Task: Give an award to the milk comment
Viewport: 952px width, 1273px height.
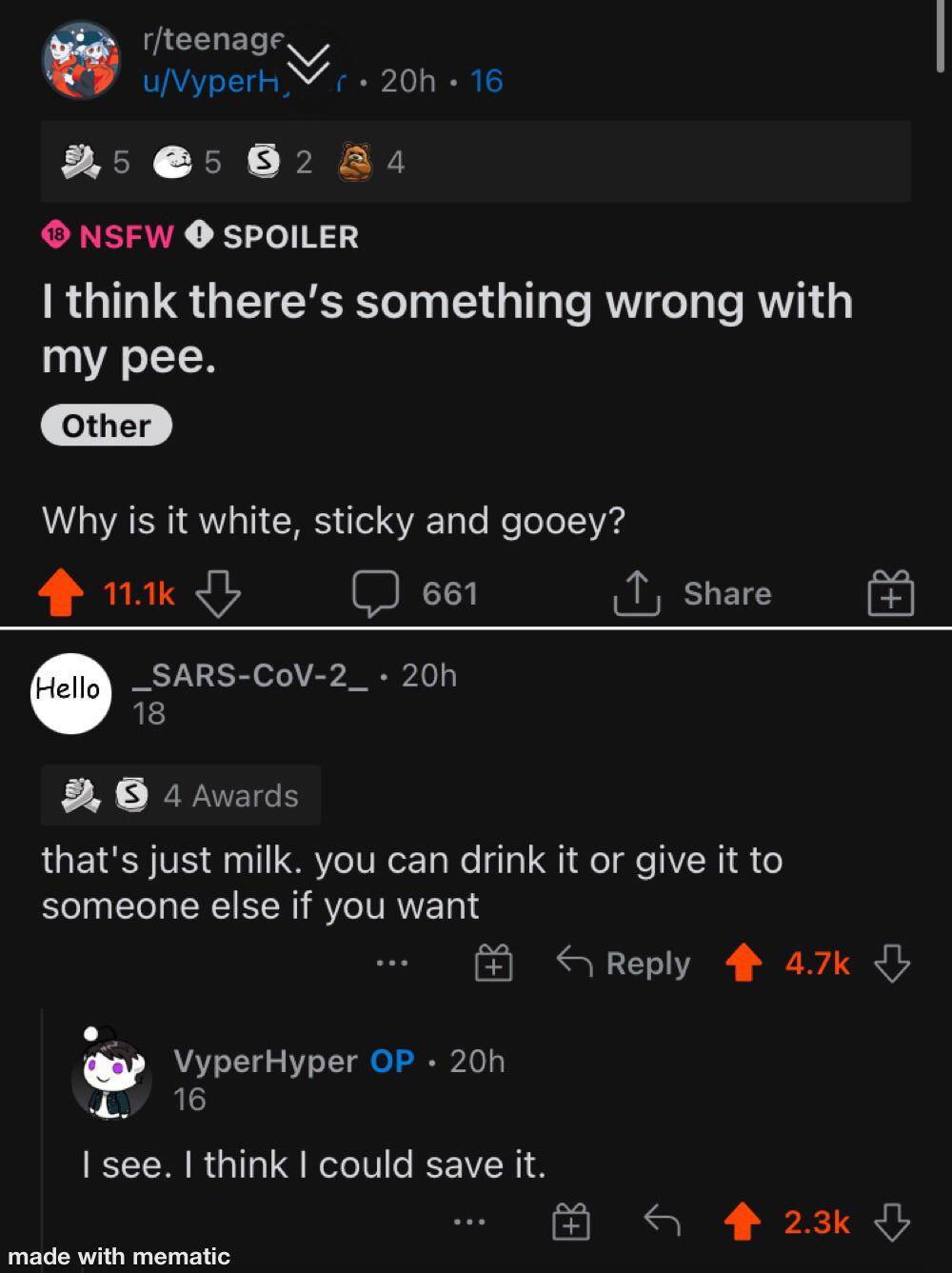Action: coord(494,965)
